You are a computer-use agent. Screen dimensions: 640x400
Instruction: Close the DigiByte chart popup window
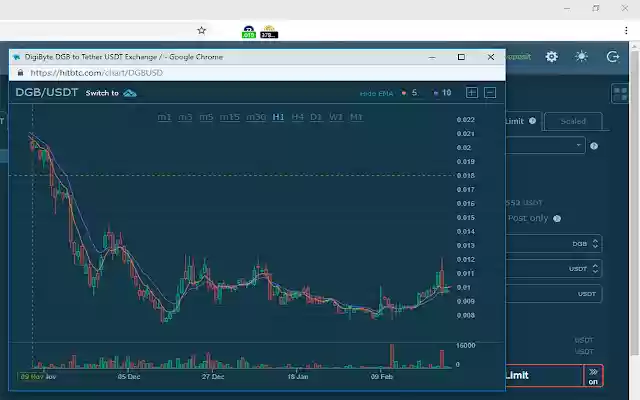pos(491,57)
